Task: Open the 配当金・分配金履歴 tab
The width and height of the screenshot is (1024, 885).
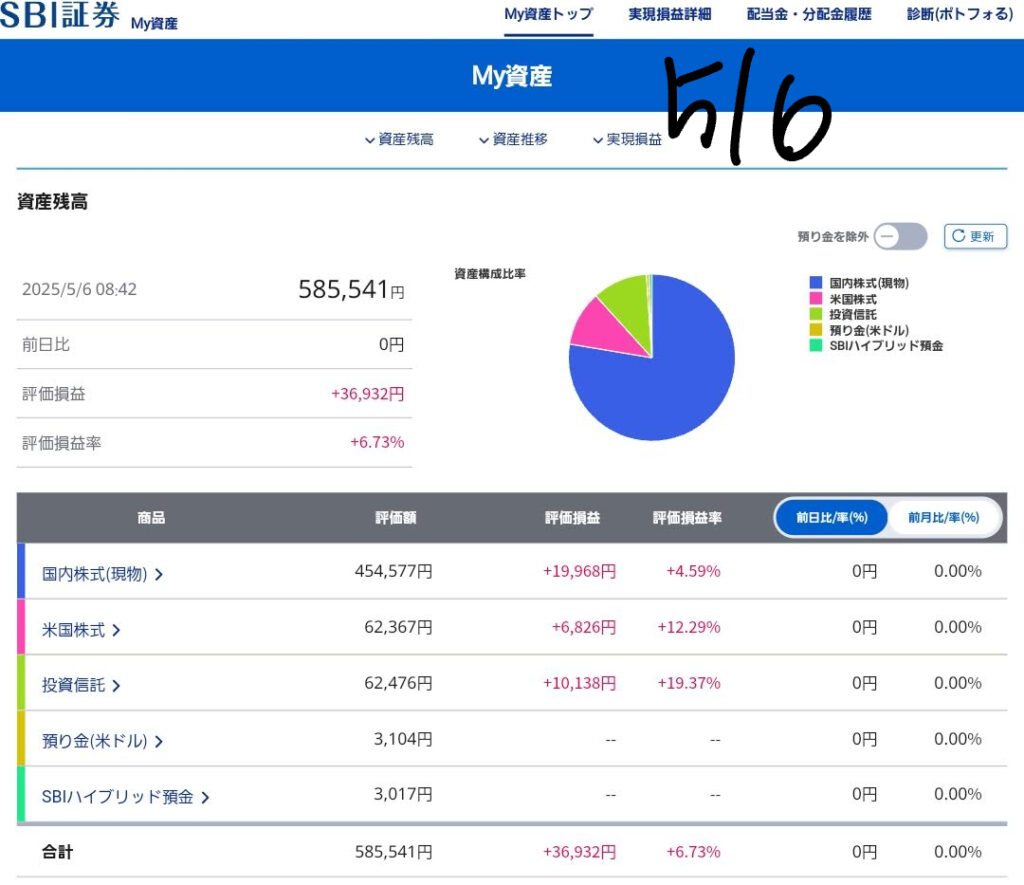Action: tap(809, 14)
